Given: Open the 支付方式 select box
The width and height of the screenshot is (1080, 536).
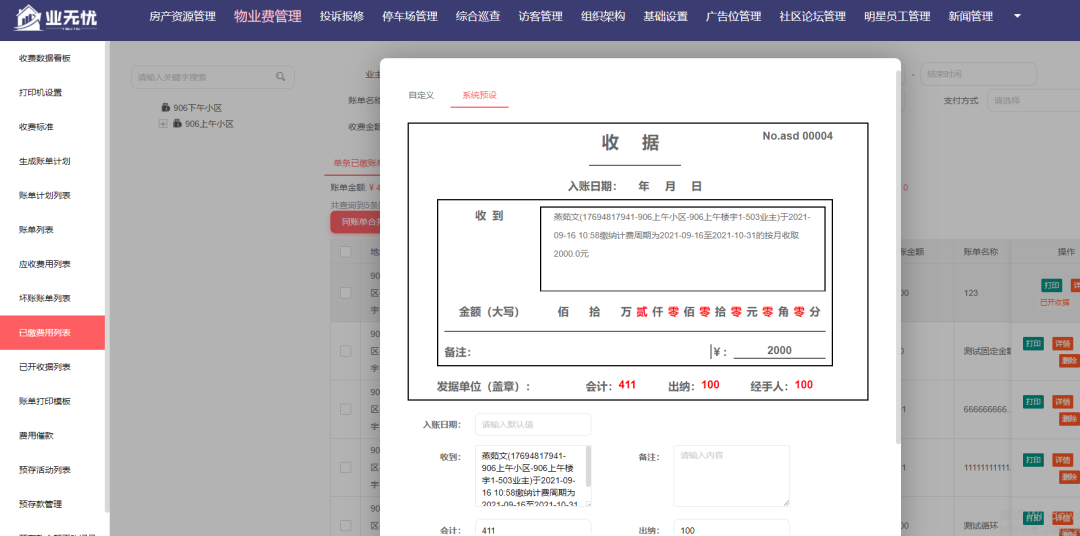Looking at the screenshot, I should point(1033,101).
